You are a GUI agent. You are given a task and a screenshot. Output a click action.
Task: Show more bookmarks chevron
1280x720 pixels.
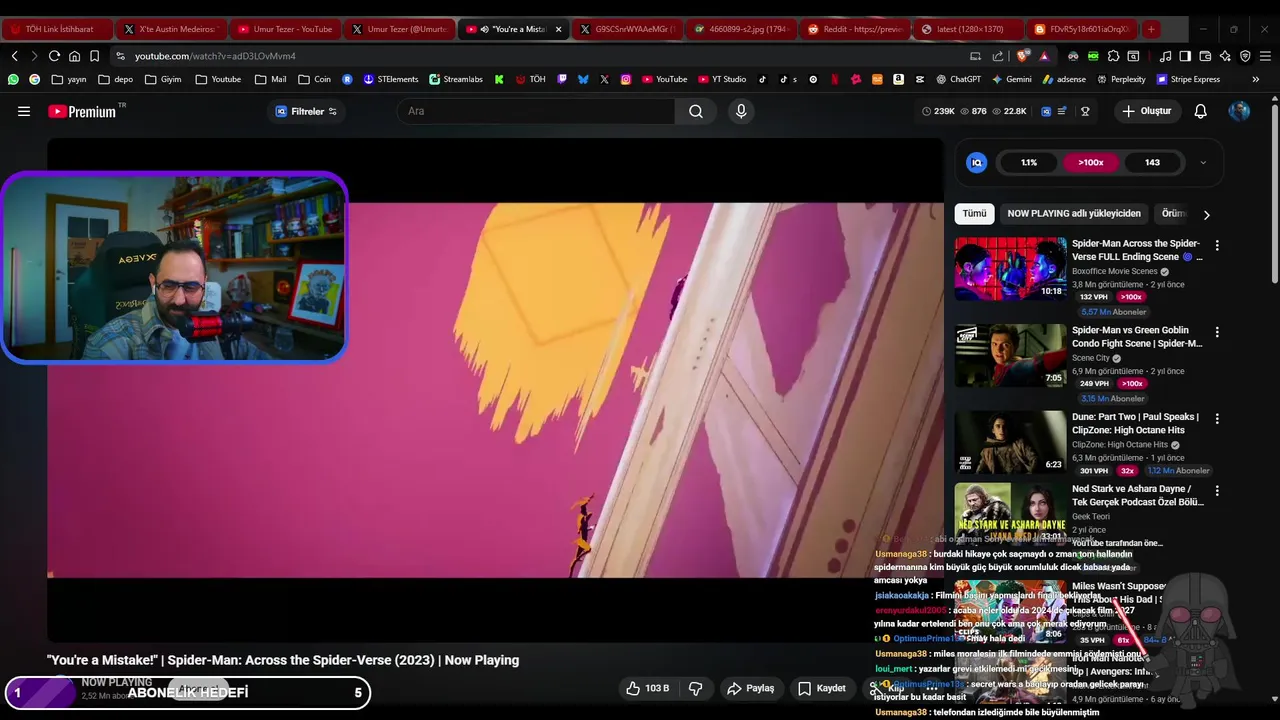pos(1256,79)
